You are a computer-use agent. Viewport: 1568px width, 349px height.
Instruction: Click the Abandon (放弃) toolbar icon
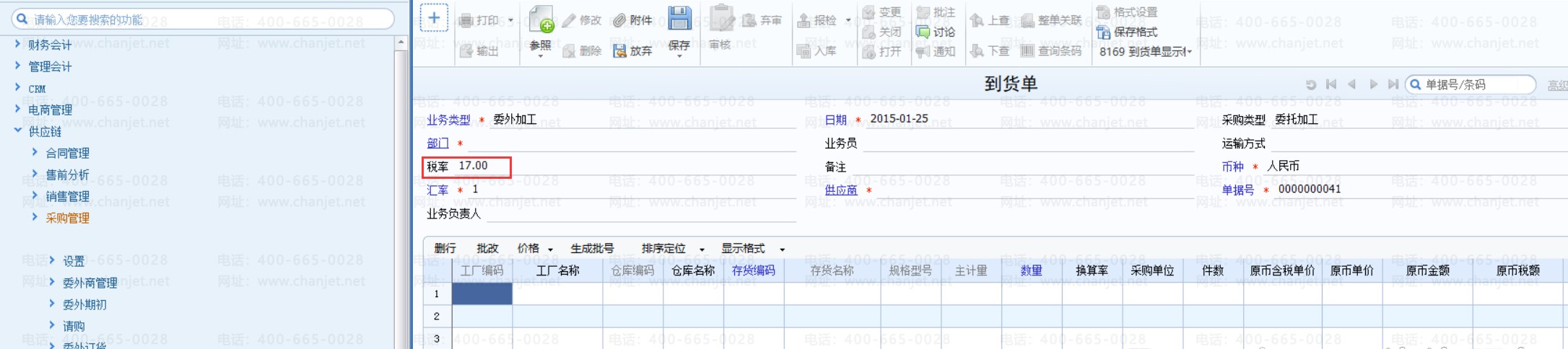pos(619,51)
